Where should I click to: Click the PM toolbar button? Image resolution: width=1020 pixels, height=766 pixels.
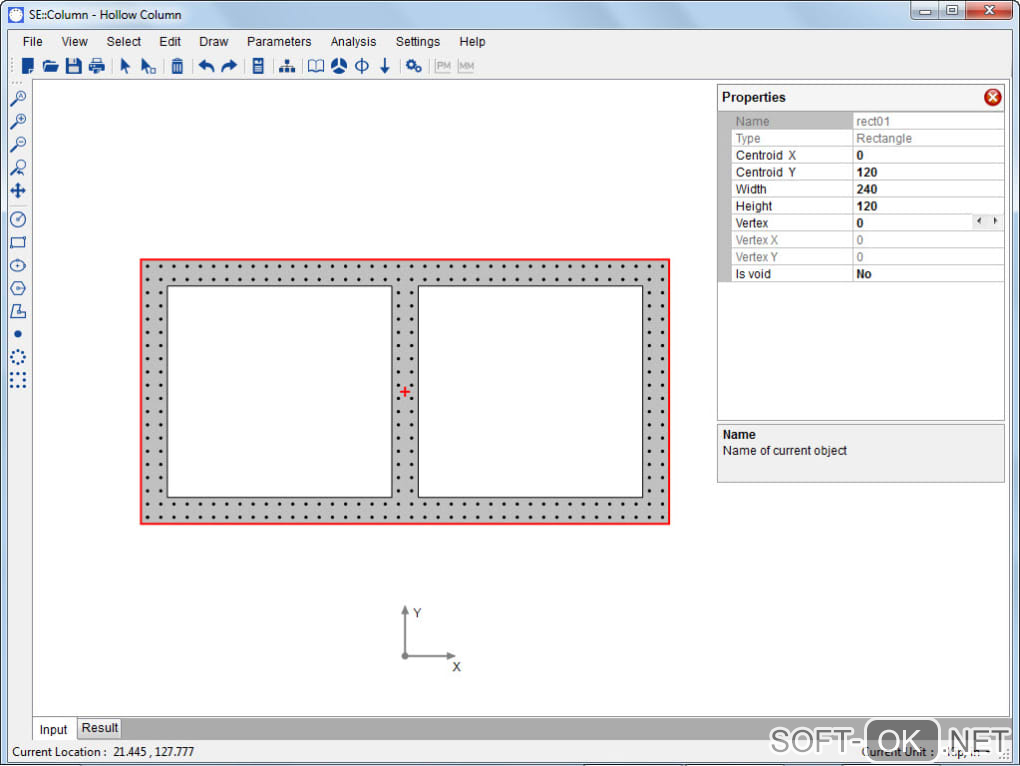(443, 66)
